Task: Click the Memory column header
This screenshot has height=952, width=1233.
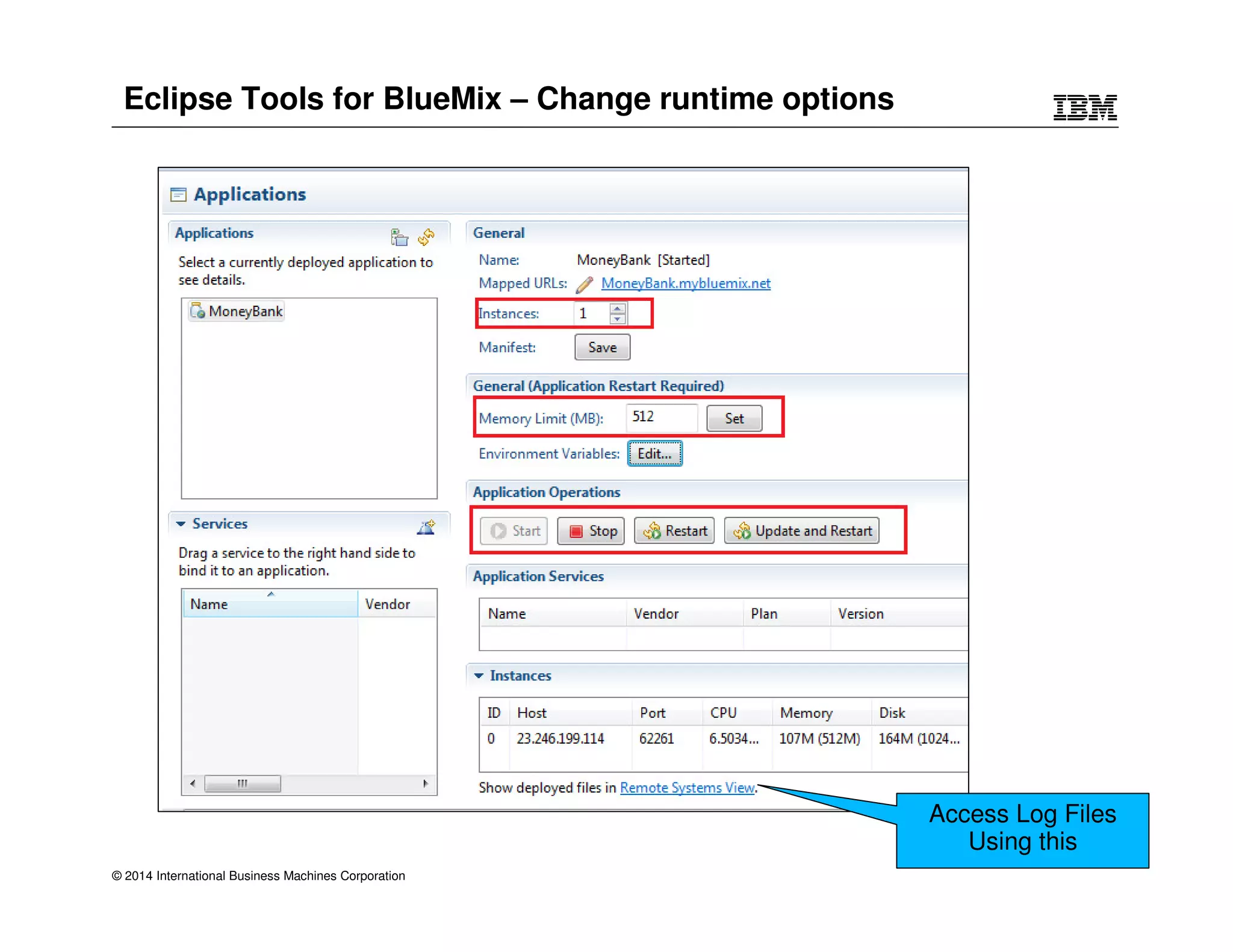Action: click(x=822, y=712)
